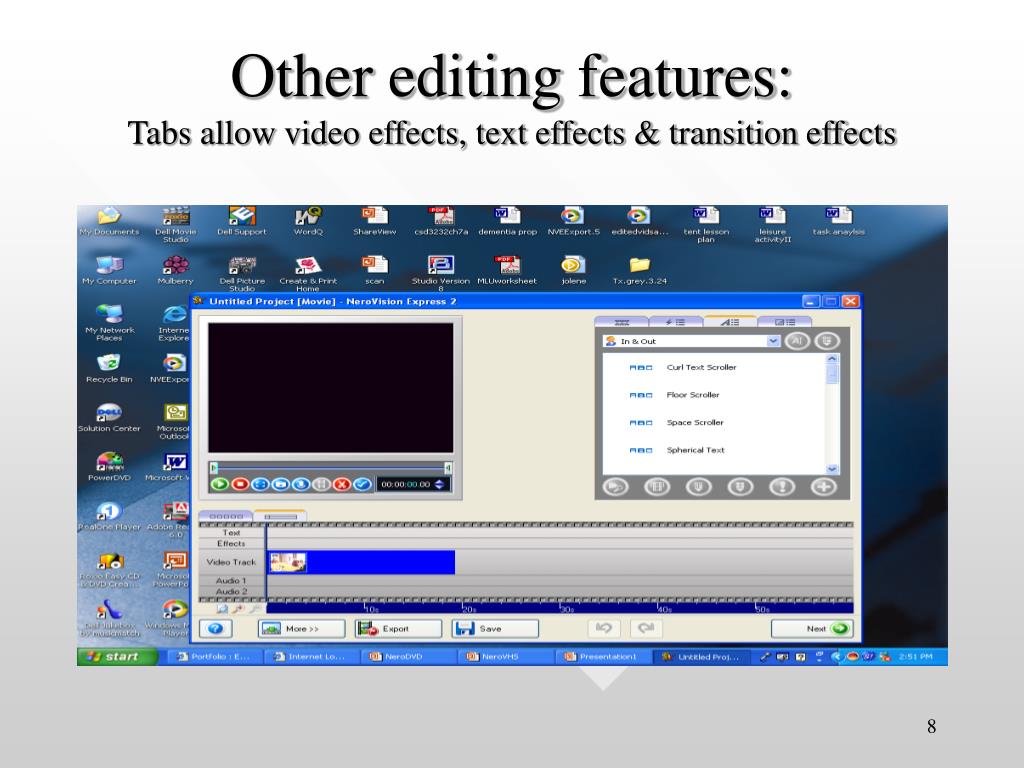The image size is (1024, 768).
Task: Click the undo arrow button
Action: (604, 628)
